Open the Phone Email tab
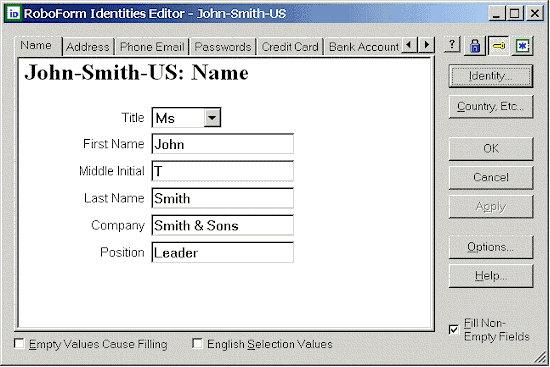This screenshot has height=367, width=550. coord(152,47)
